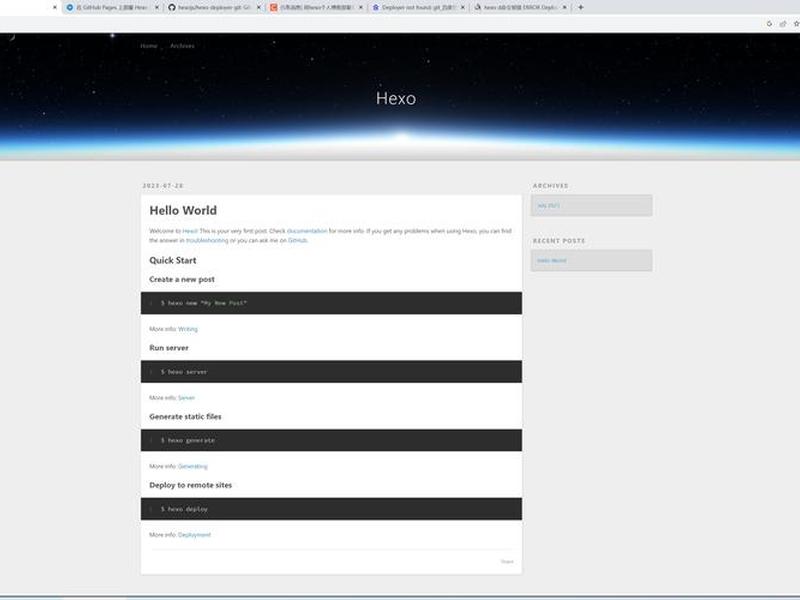Open the Archives navigation link
The width and height of the screenshot is (800, 600).
pyautogui.click(x=182, y=46)
